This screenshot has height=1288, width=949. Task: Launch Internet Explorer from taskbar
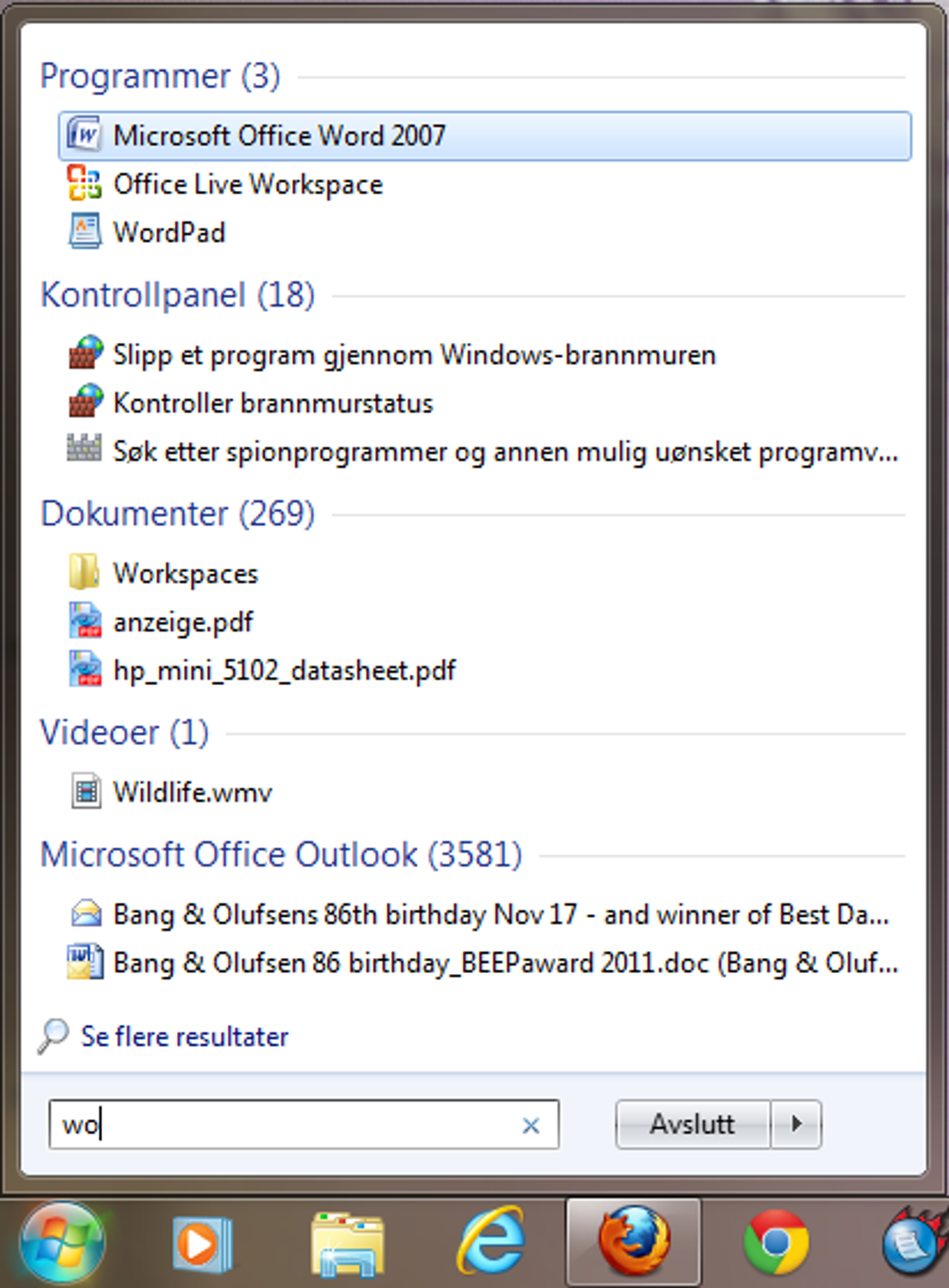492,1241
